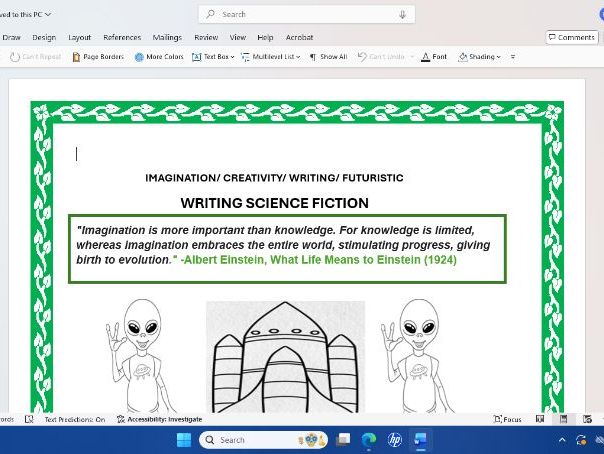
Task: Click the update sync tray icon
Action: pos(581,440)
